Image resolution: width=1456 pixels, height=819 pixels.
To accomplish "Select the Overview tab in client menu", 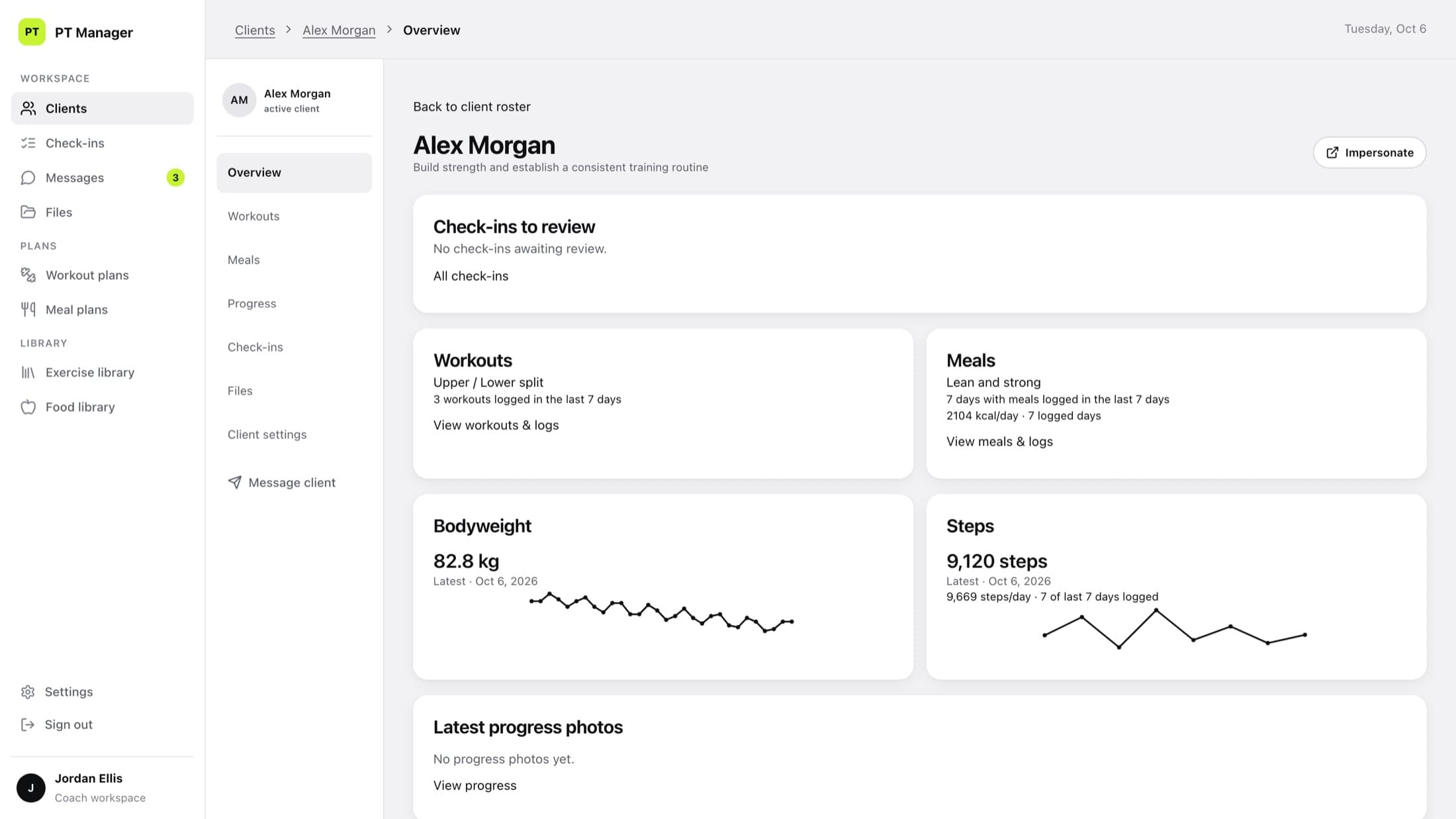I will click(294, 172).
